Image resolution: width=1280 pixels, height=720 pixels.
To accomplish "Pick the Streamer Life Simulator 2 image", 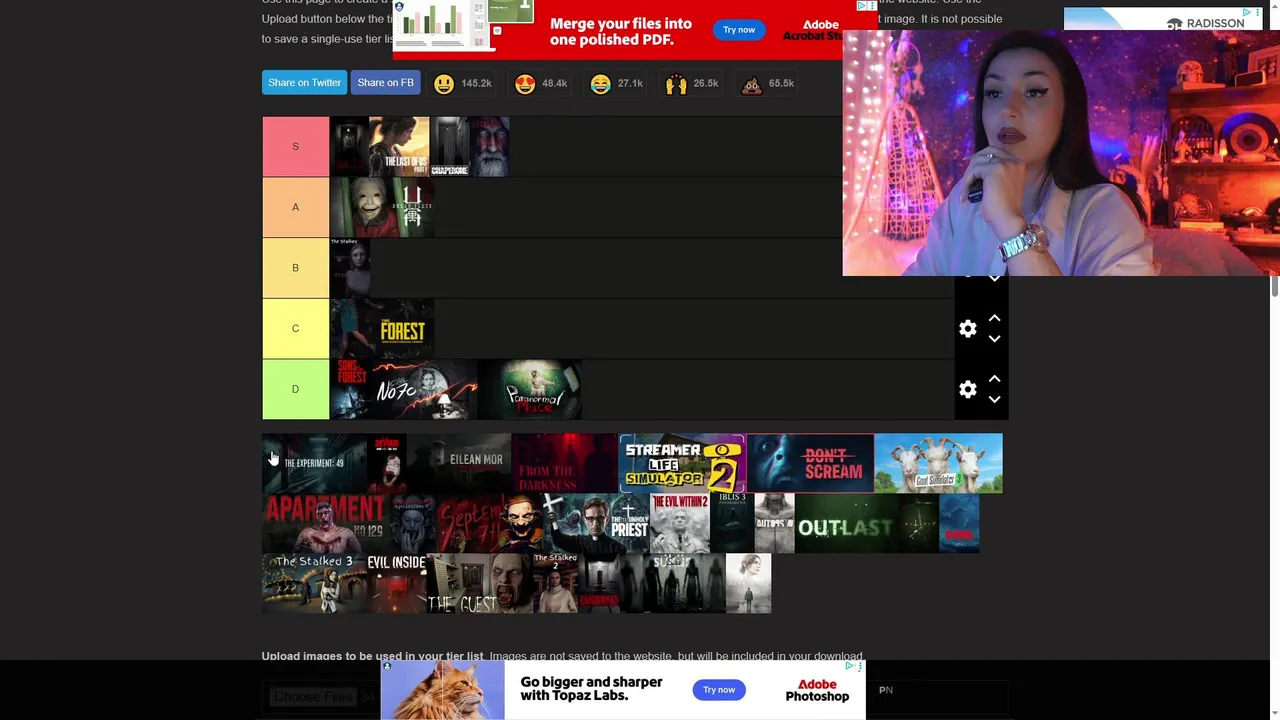I will point(682,463).
